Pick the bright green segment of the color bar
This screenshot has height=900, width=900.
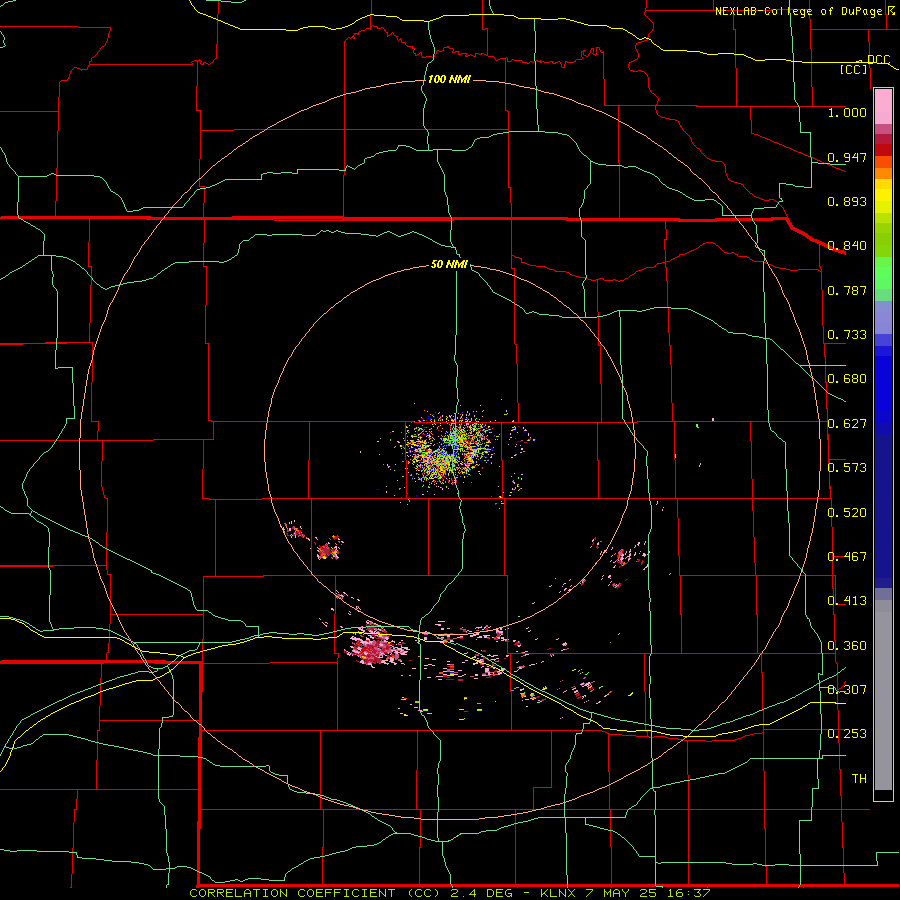click(x=883, y=273)
